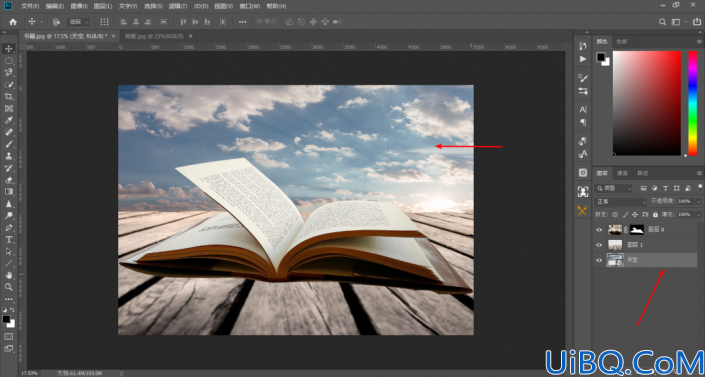This screenshot has height=377, width=705.
Task: Click the align left edges button
Action: [123, 22]
